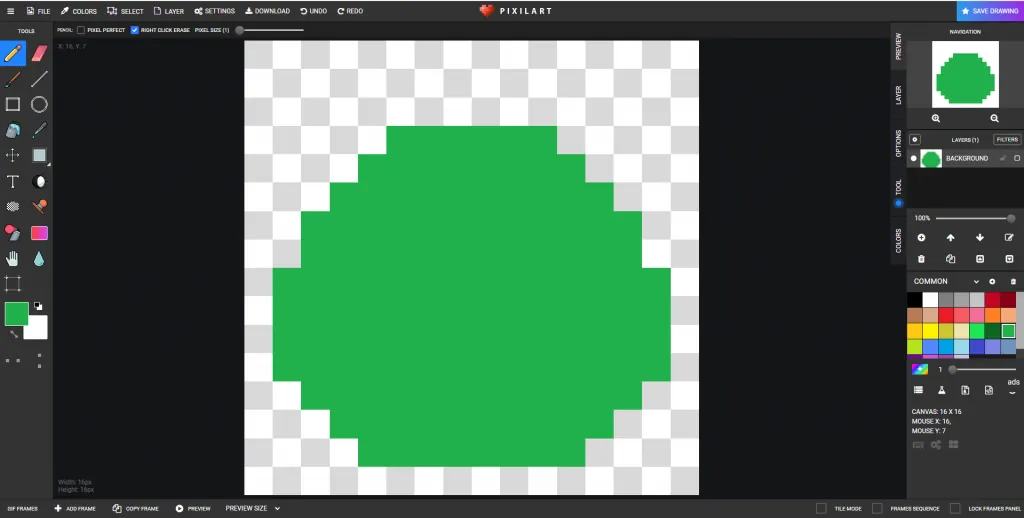This screenshot has width=1024, height=518.
Task: Enable the Pixel Perfect checkbox
Action: (x=81, y=30)
